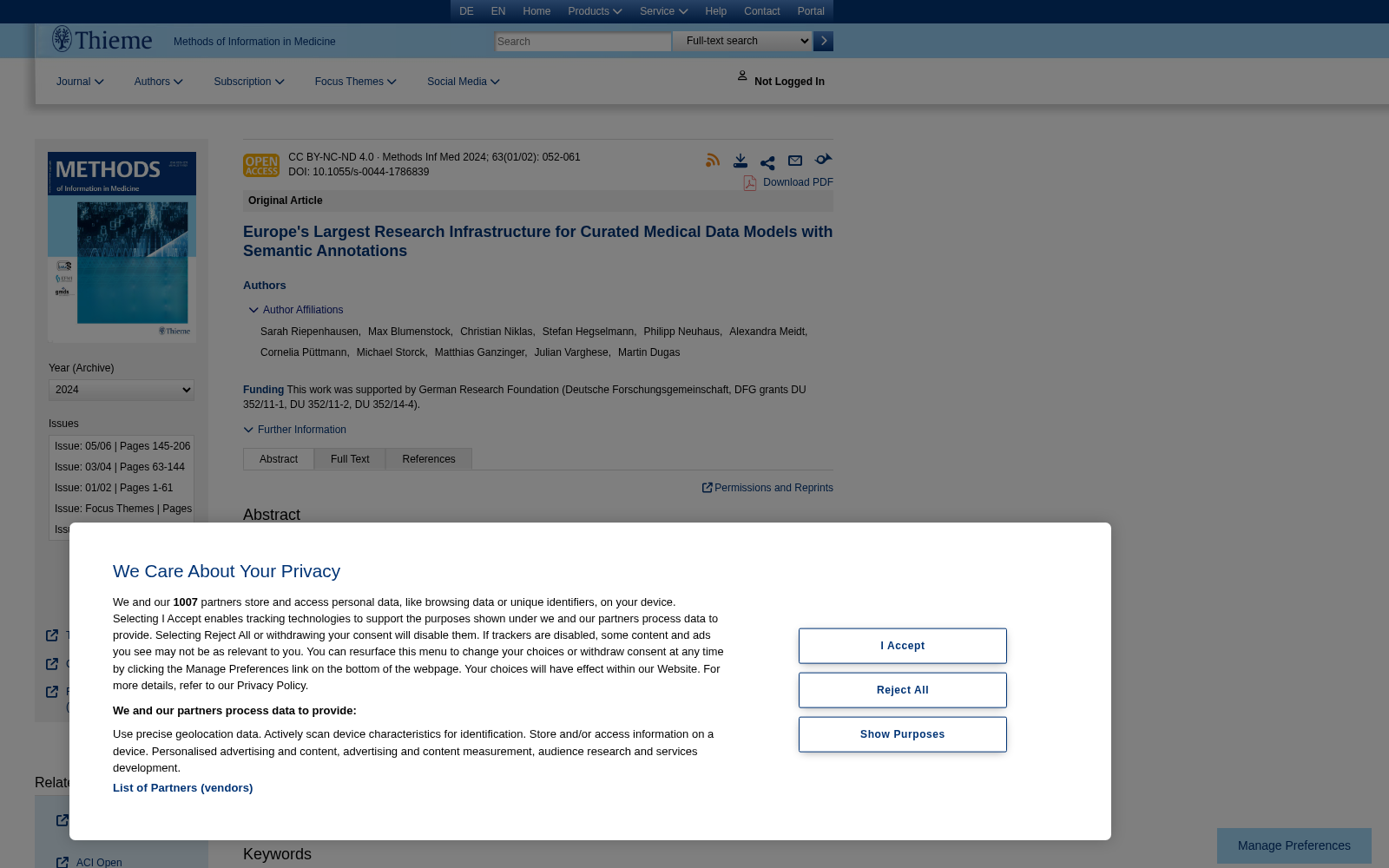Click the Reject All button
The height and width of the screenshot is (868, 1389).
903,690
